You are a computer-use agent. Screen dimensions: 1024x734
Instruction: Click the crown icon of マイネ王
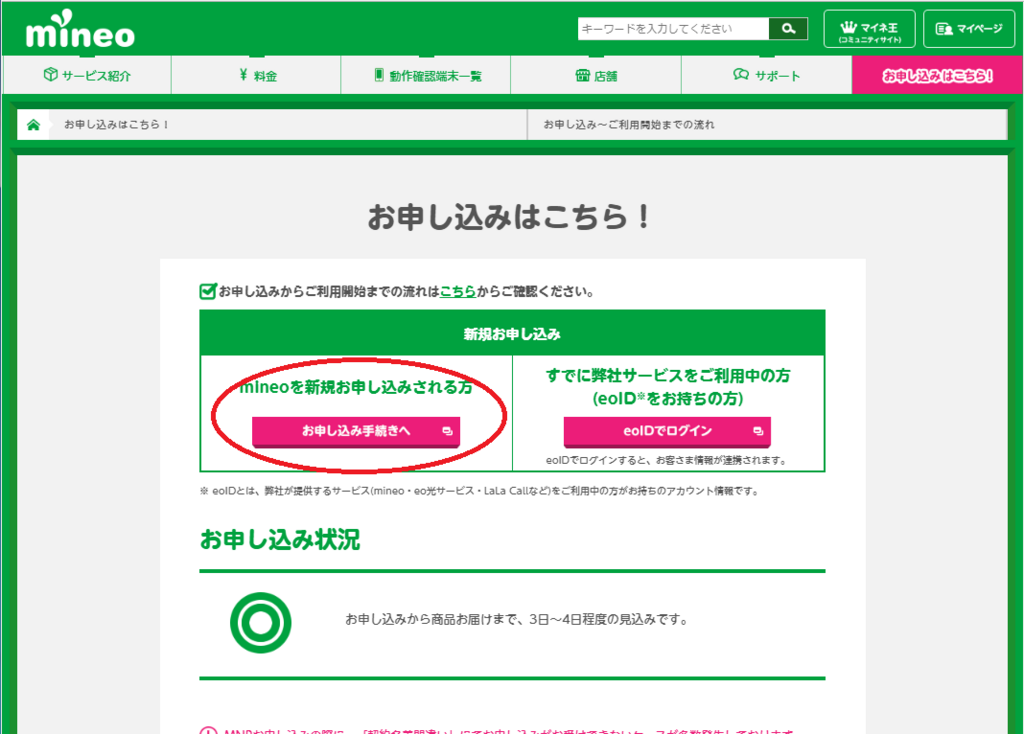(848, 27)
